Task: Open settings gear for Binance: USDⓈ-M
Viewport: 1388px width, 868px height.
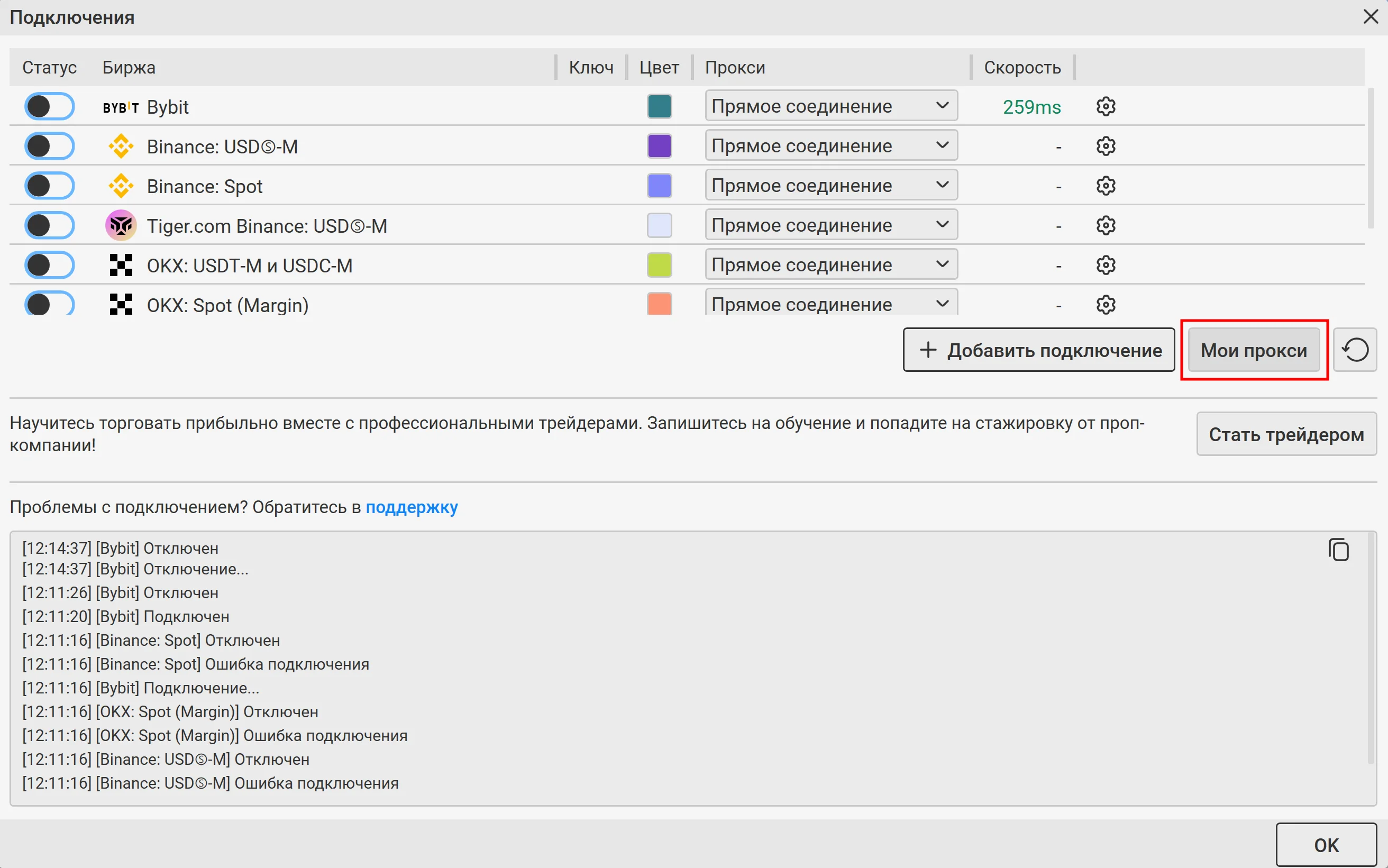Action: (1105, 147)
